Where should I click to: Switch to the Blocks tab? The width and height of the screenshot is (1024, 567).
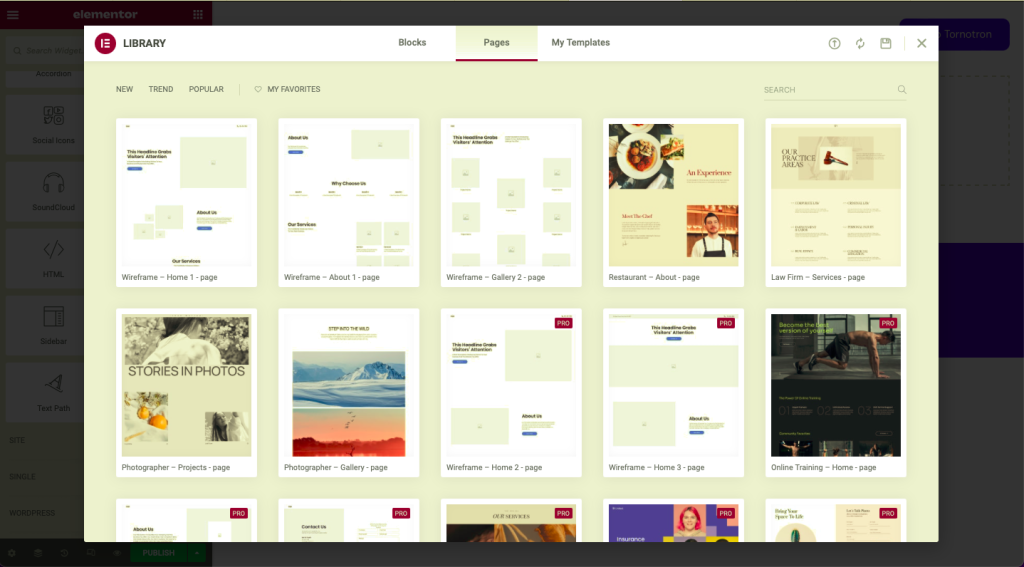(x=412, y=43)
